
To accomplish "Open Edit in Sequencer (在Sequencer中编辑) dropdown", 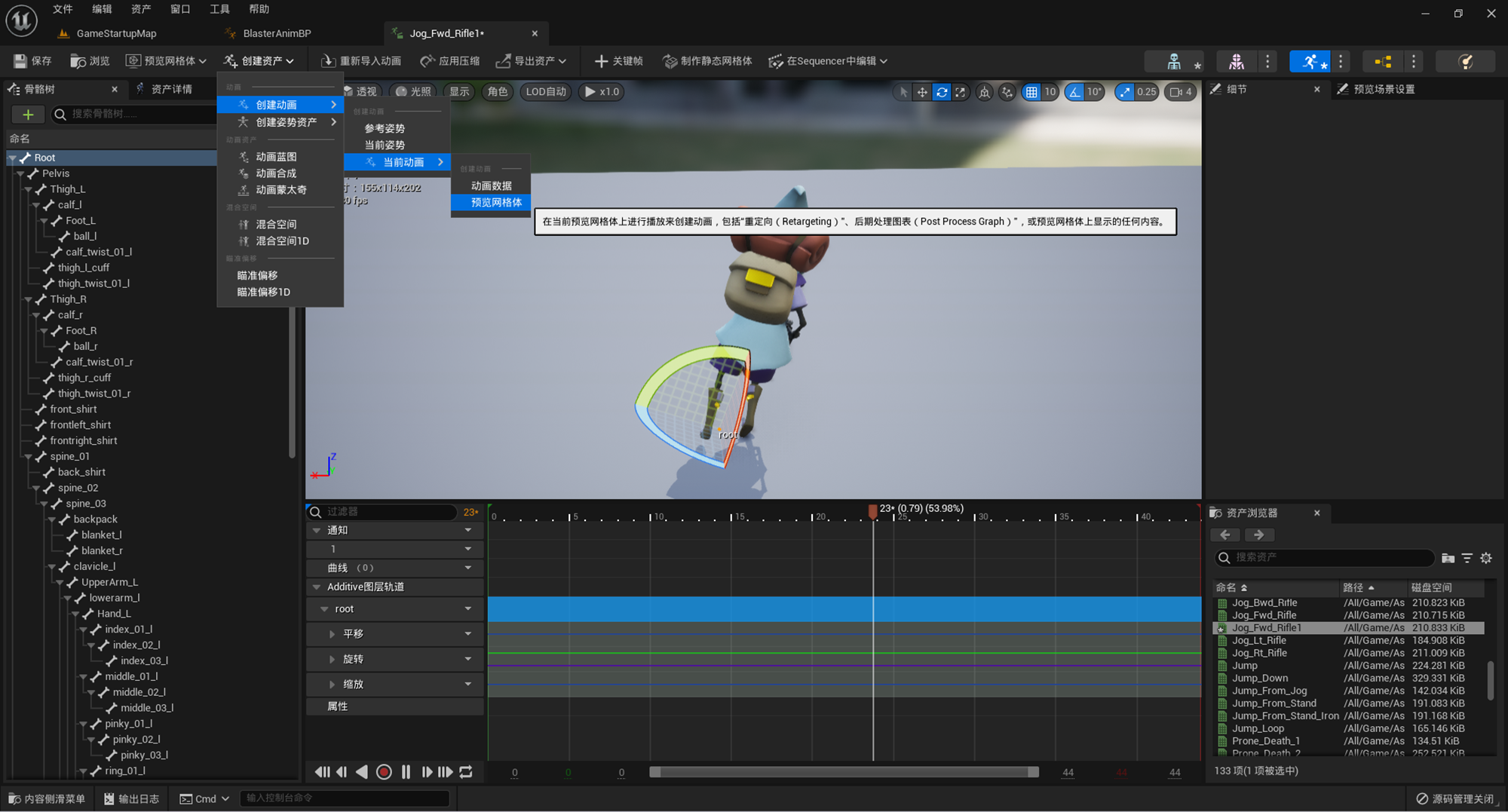I will point(828,61).
